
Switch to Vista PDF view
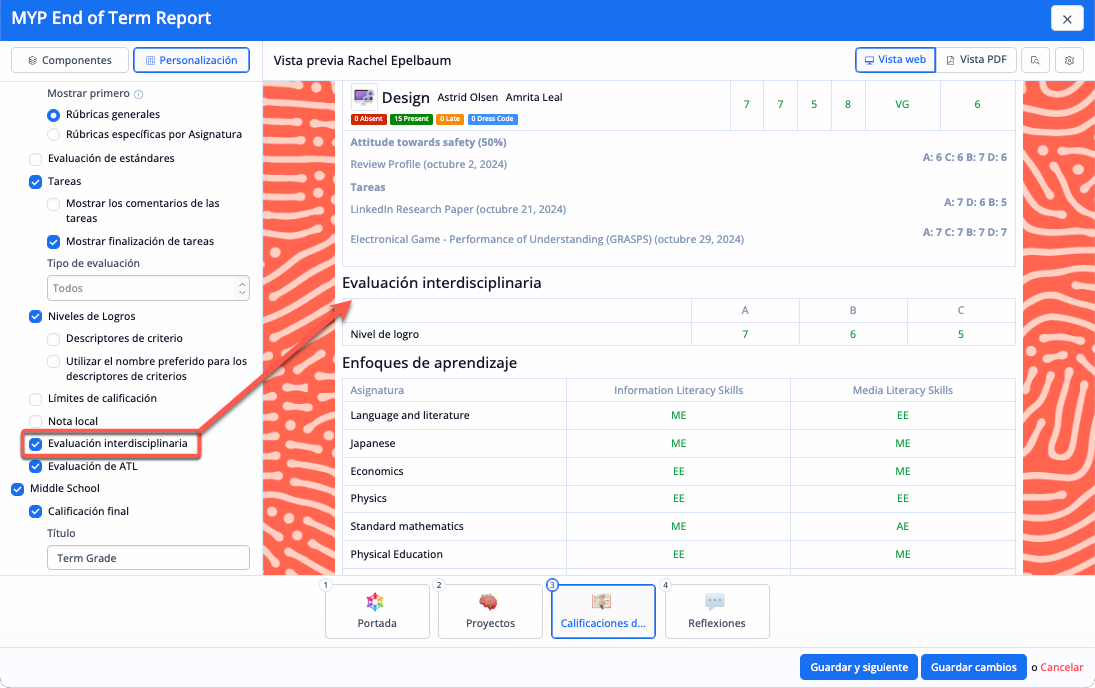pos(975,60)
